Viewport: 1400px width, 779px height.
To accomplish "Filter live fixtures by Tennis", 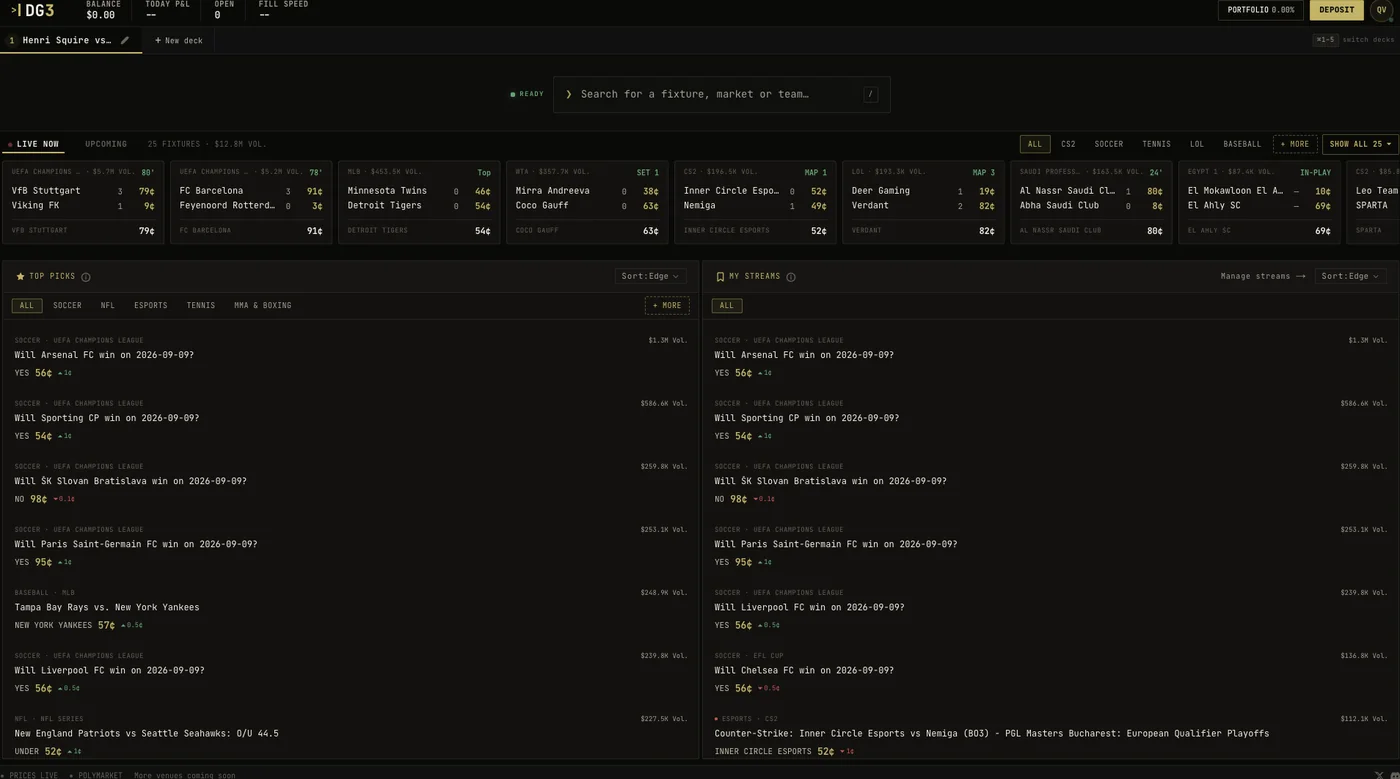I will (1156, 144).
